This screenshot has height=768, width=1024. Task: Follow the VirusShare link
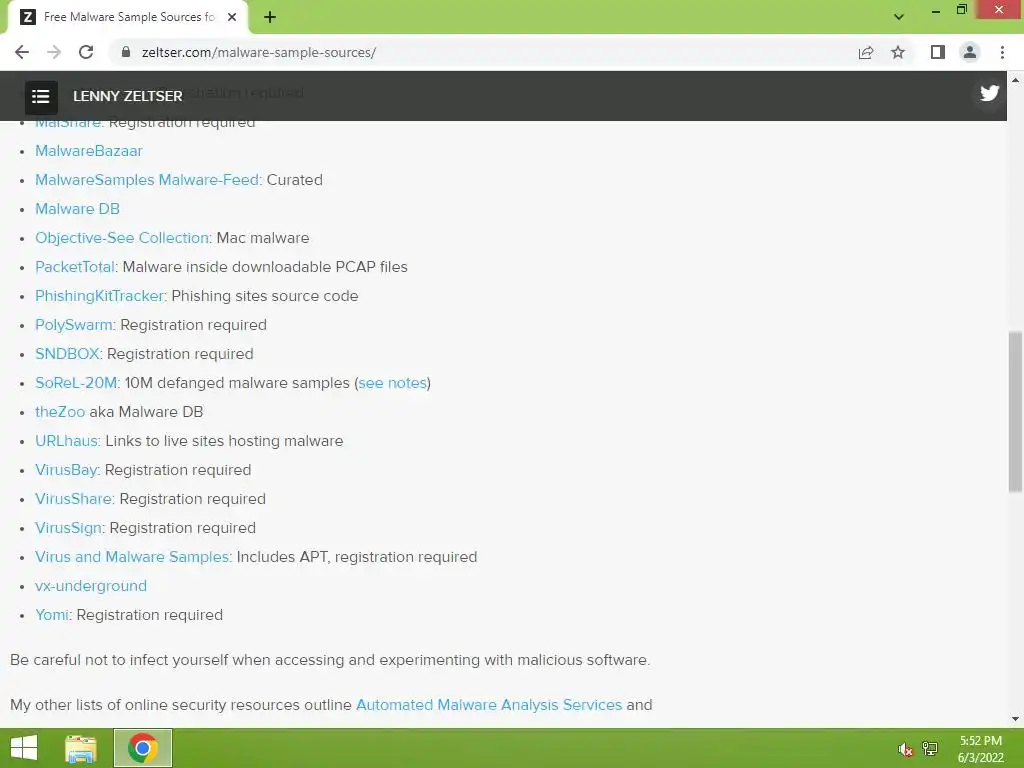pyautogui.click(x=74, y=499)
